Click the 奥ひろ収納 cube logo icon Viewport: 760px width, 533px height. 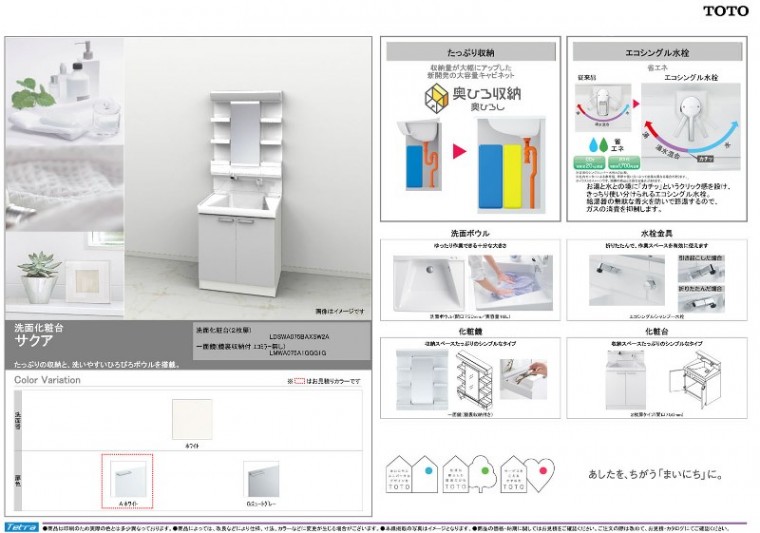[x=436, y=96]
